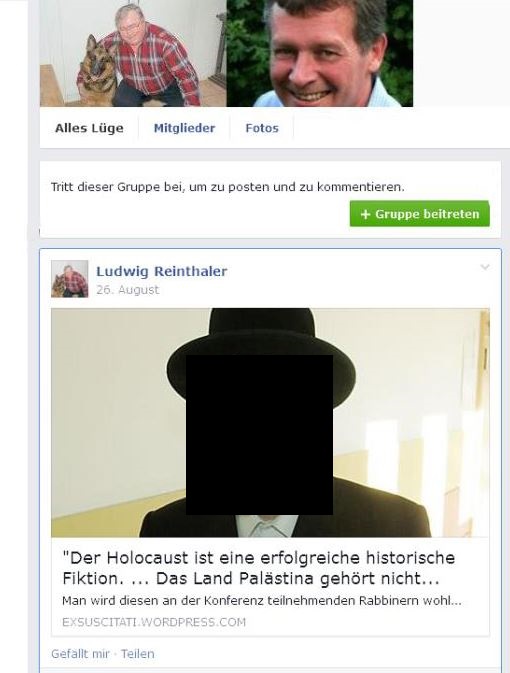Open Ludwig Reinthaler's small profile picture

pos(70,279)
